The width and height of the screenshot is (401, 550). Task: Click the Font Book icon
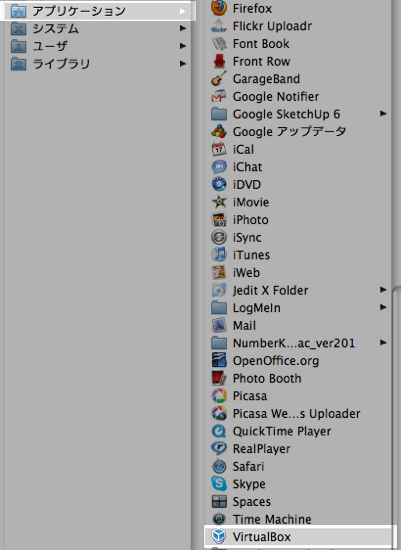[x=219, y=43]
